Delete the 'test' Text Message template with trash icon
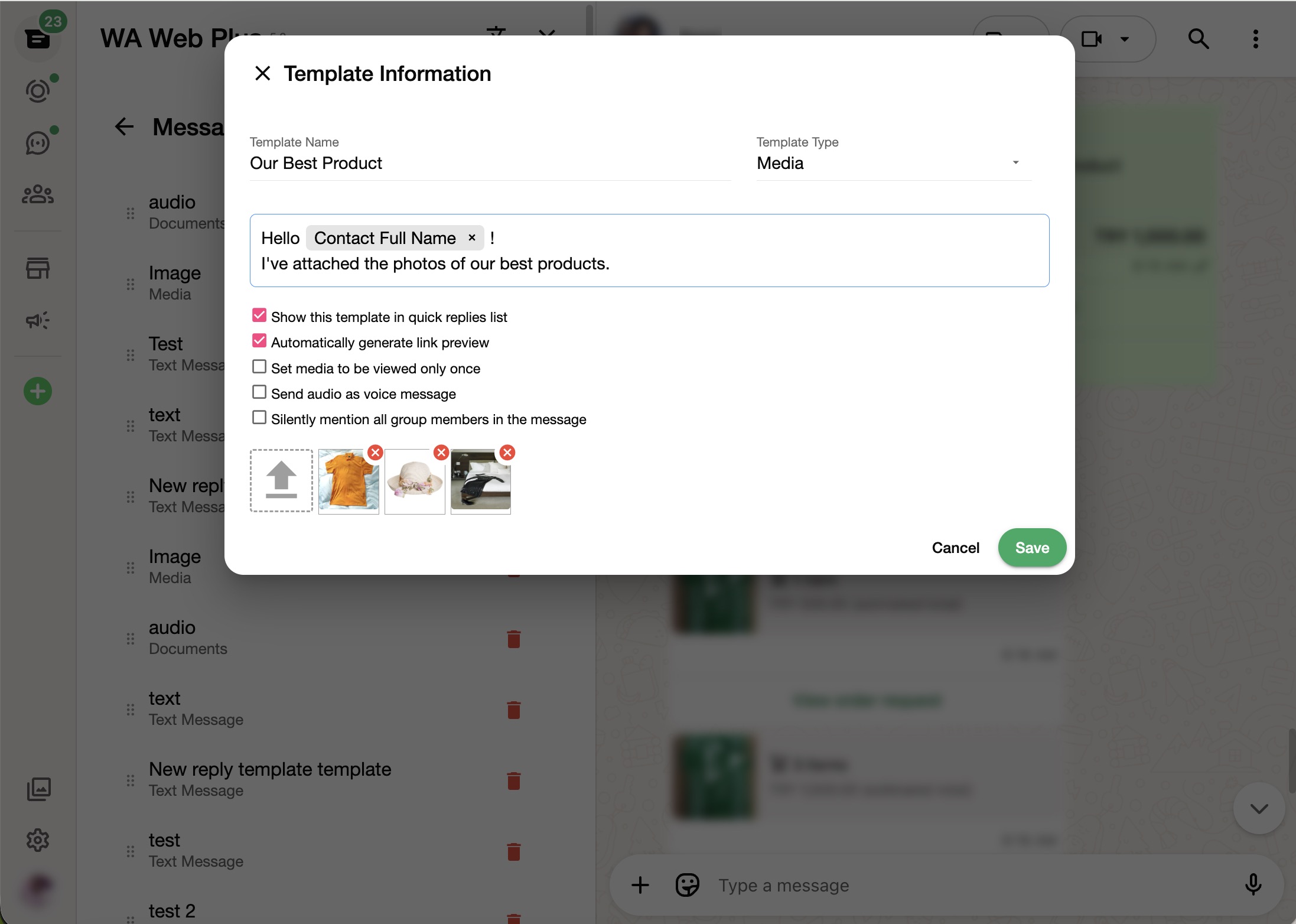 coord(513,851)
